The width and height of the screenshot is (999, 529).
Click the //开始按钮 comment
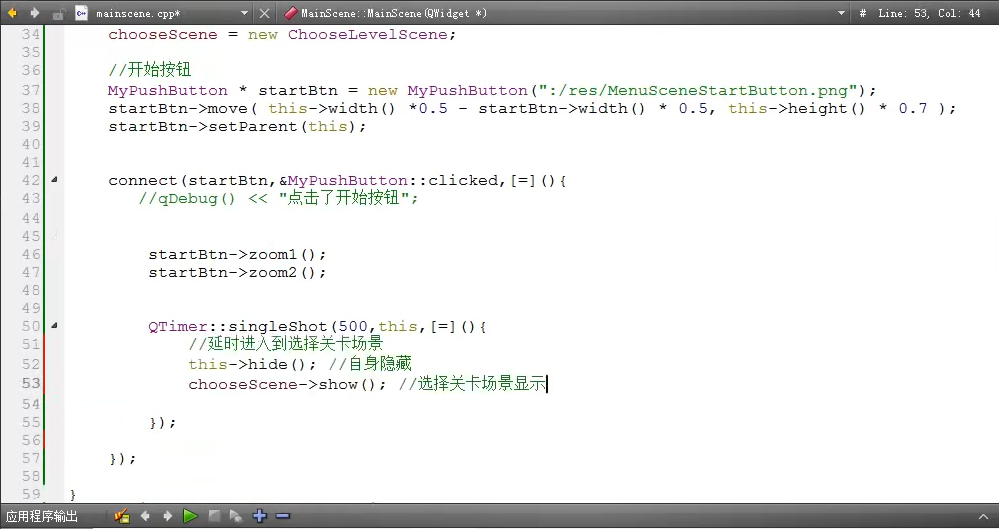pyautogui.click(x=150, y=69)
